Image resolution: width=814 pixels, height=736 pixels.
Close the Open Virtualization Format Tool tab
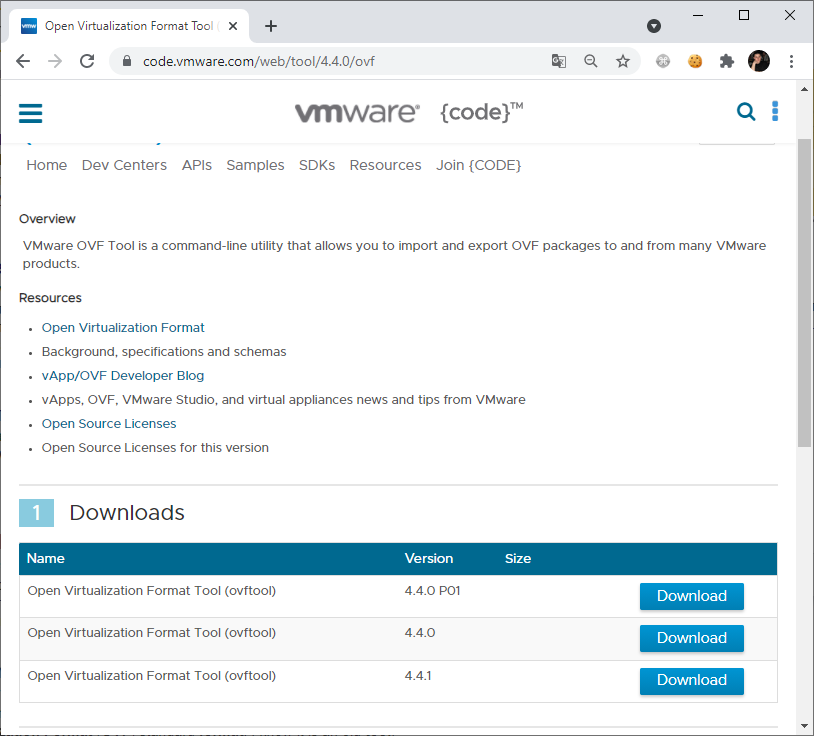233,26
